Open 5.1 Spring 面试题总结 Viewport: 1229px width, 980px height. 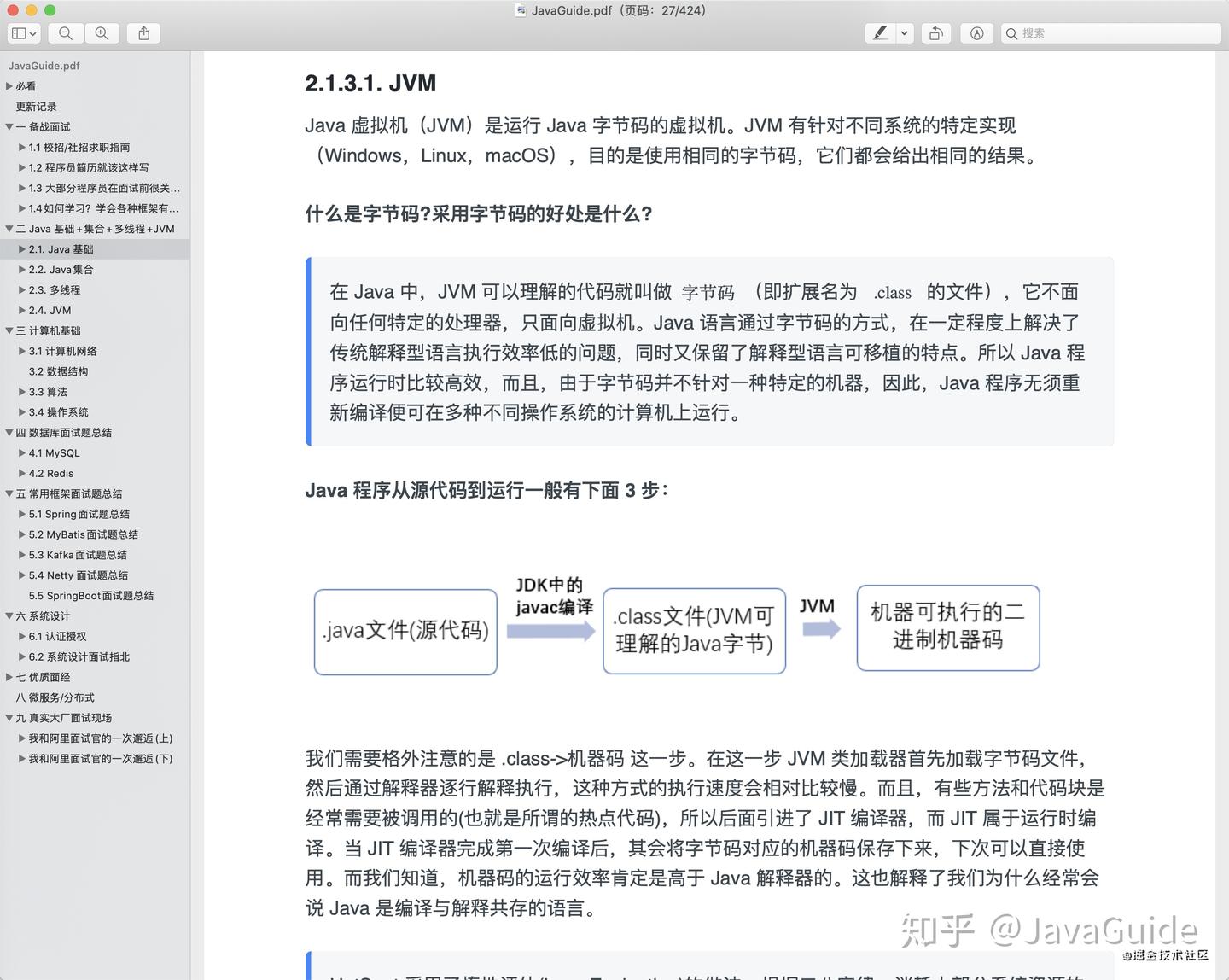tap(79, 514)
